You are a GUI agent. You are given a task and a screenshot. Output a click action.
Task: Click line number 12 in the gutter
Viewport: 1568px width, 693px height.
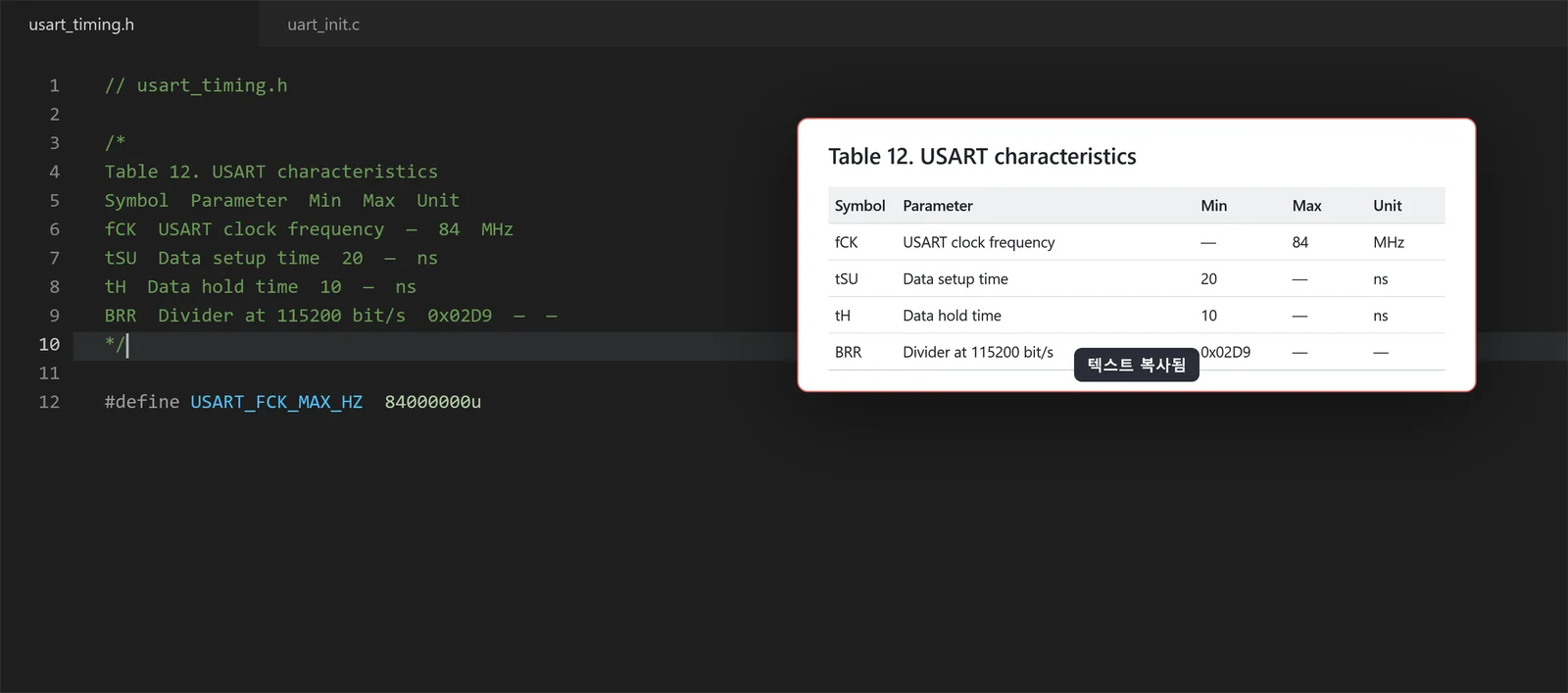[49, 402]
